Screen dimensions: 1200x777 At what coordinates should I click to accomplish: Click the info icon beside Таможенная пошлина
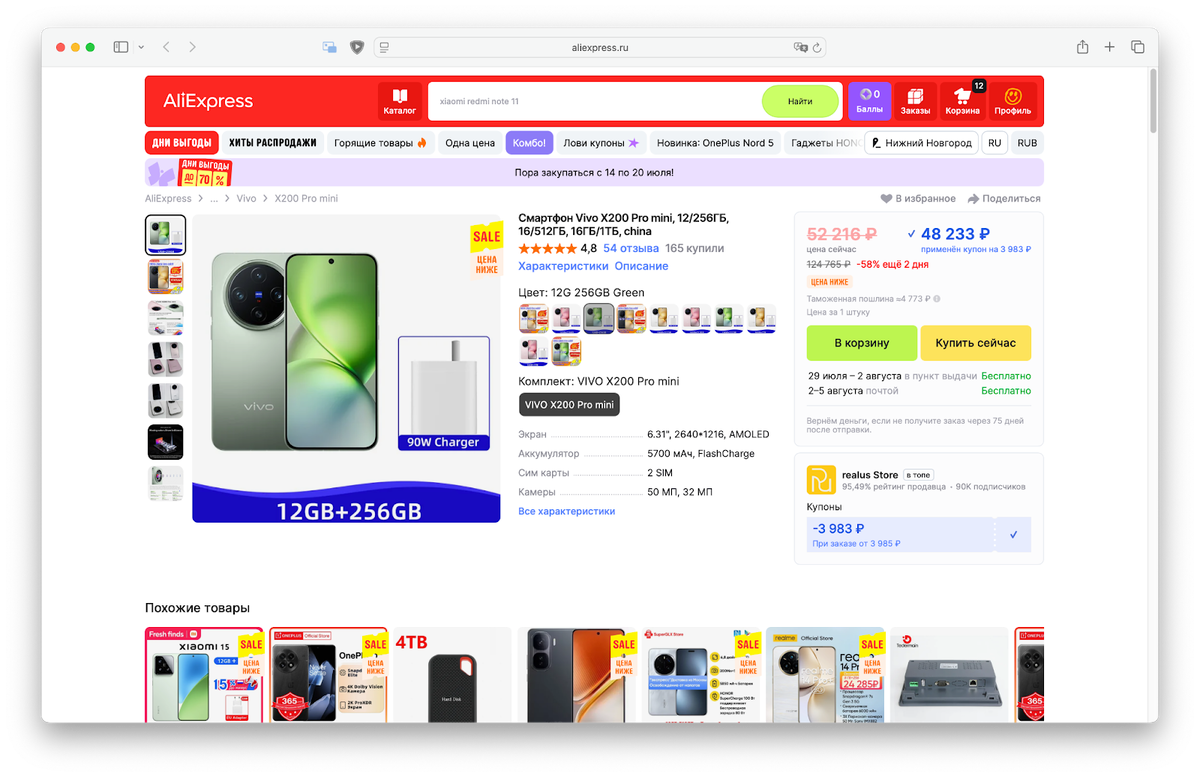[x=937, y=298]
